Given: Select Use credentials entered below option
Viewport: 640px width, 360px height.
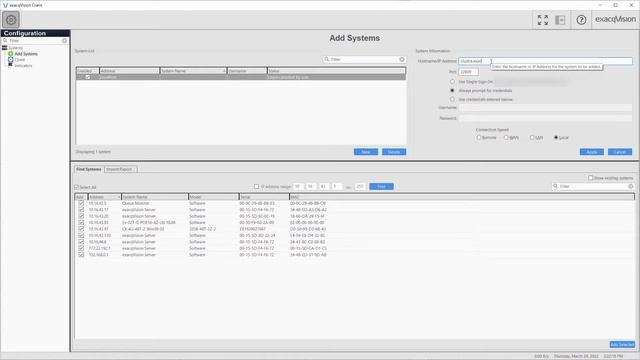Looking at the screenshot, I should click(x=452, y=100).
